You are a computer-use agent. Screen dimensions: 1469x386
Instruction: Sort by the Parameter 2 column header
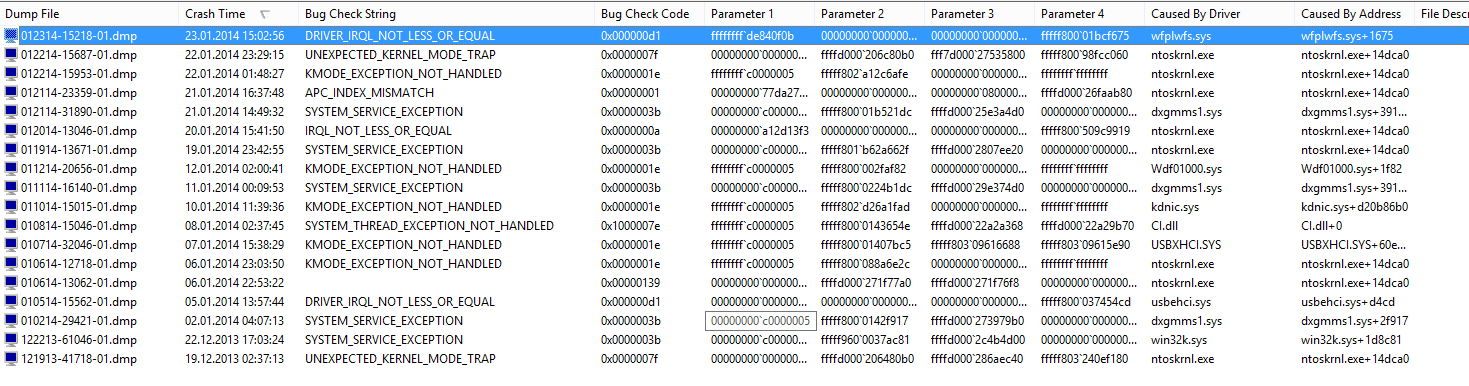coord(870,14)
